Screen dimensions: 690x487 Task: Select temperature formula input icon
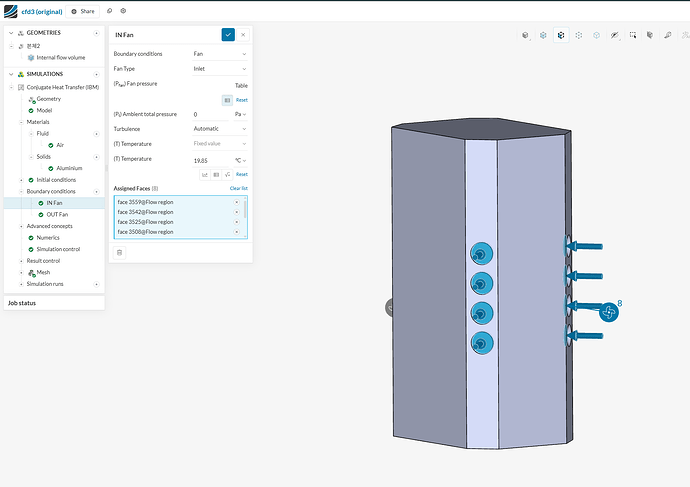coord(227,175)
